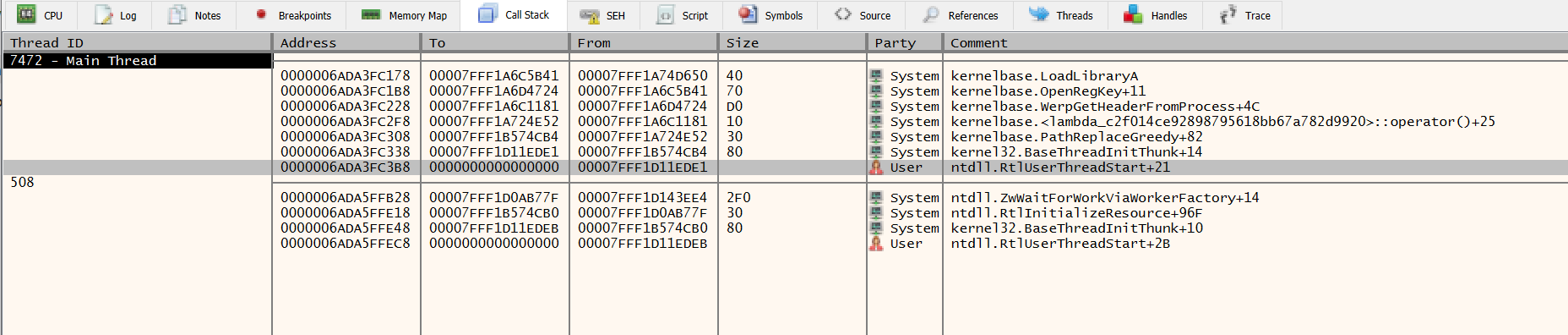Click the Log tab icon

click(103, 14)
